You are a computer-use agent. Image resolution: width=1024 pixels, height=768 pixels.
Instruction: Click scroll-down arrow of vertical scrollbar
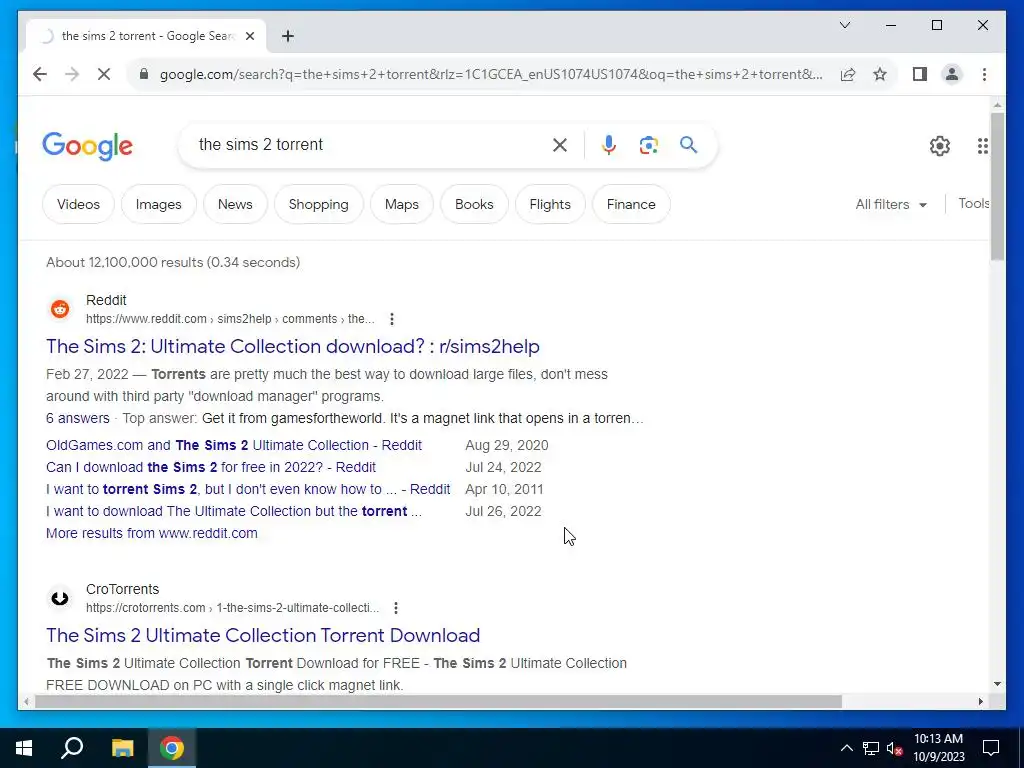tap(997, 684)
